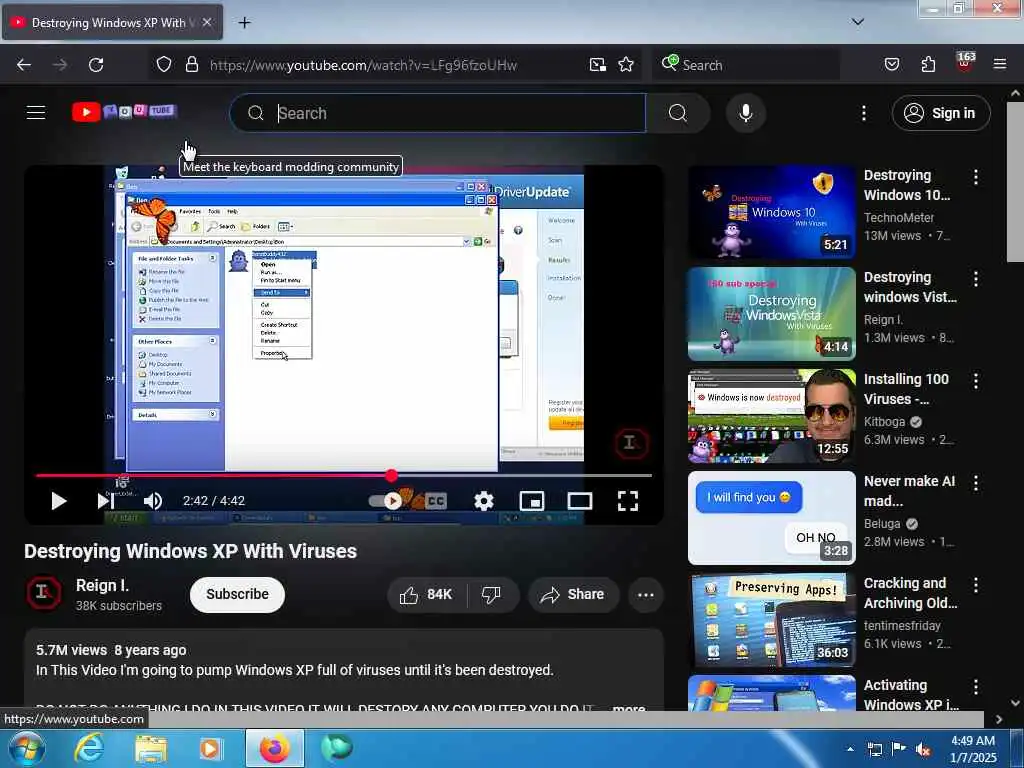Switch to theater mode
The image size is (1024, 768).
(x=579, y=501)
